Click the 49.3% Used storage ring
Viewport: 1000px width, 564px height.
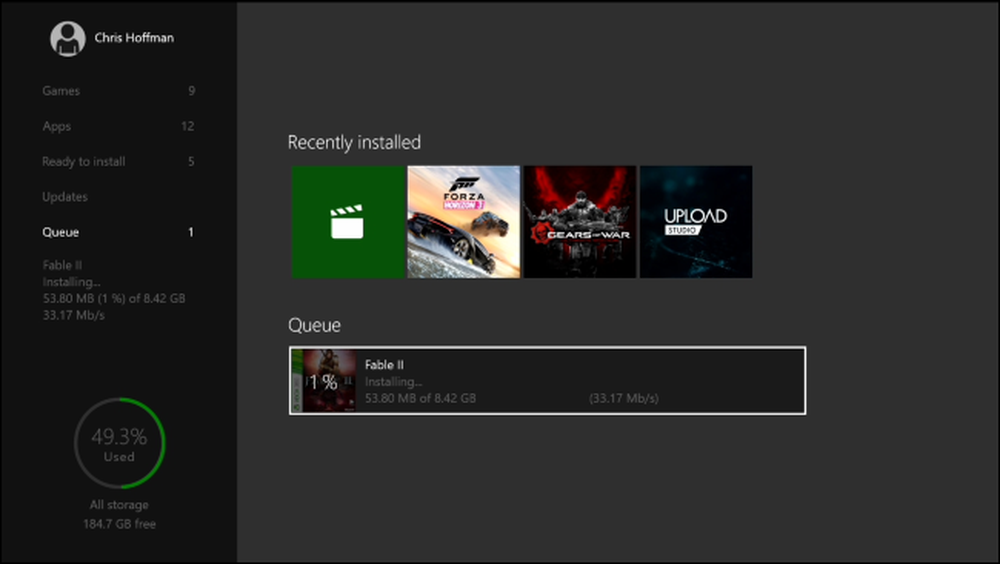pos(119,443)
